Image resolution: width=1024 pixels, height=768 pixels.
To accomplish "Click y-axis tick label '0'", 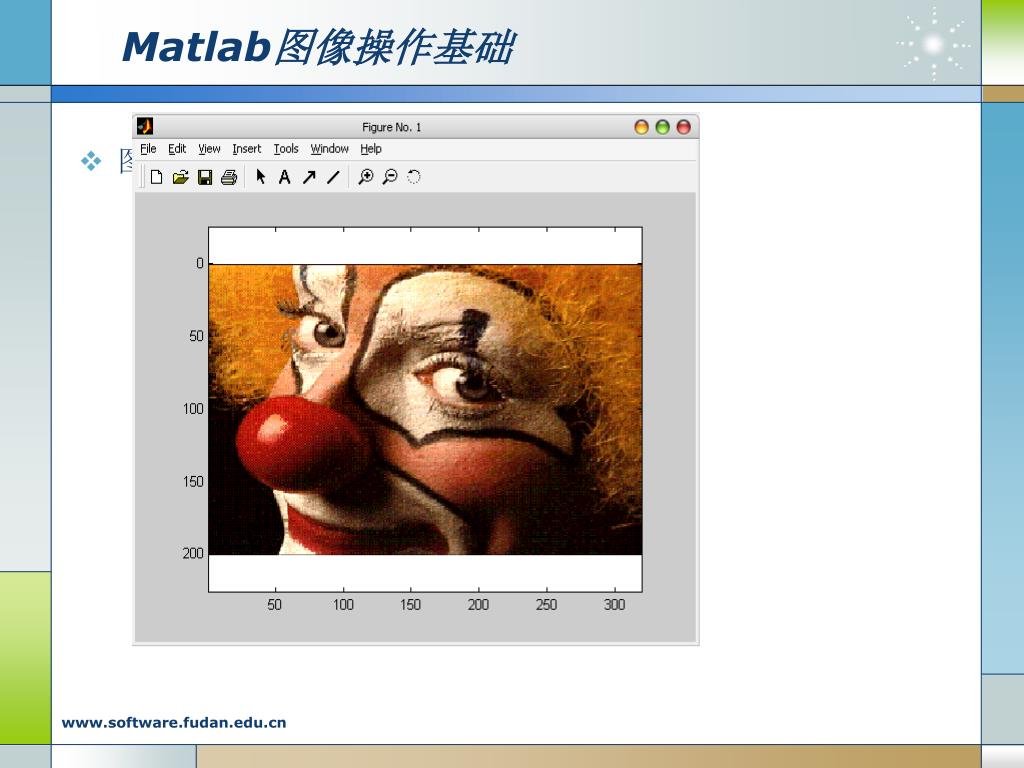I will (200, 263).
